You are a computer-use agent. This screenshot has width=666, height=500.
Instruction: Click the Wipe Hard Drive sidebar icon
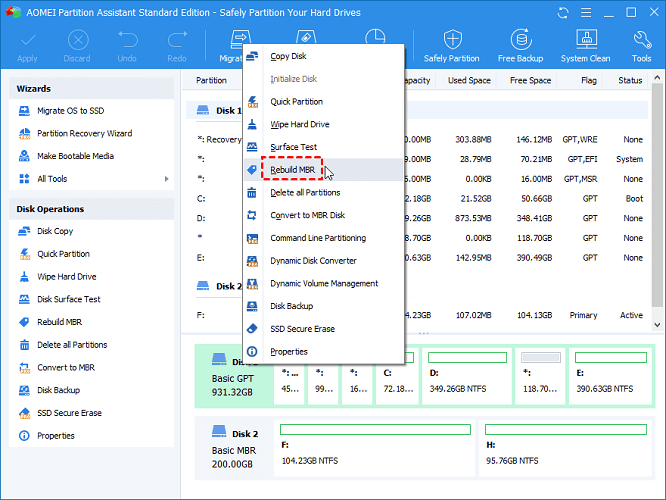coord(24,277)
